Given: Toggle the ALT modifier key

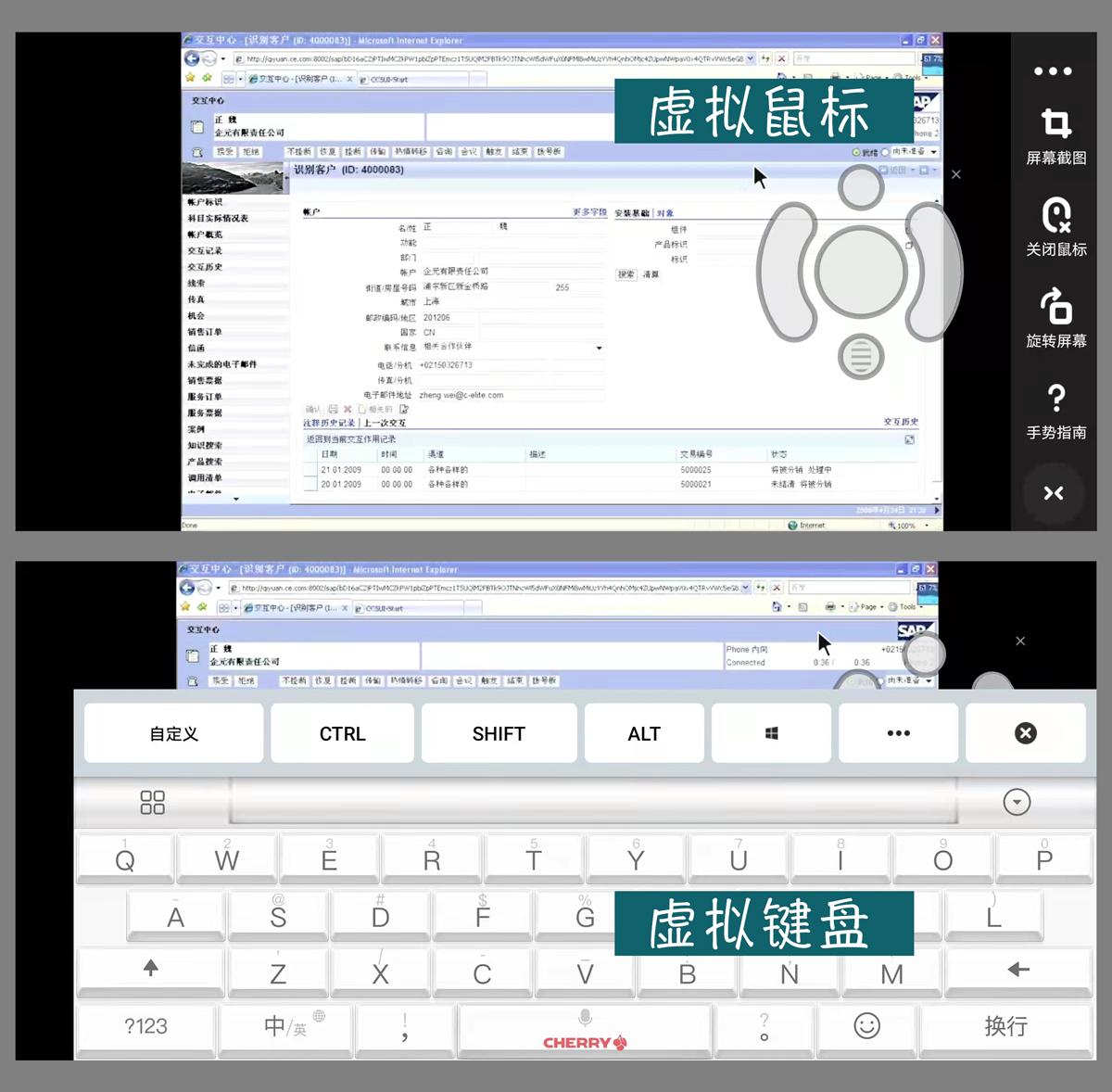Looking at the screenshot, I should 644,733.
